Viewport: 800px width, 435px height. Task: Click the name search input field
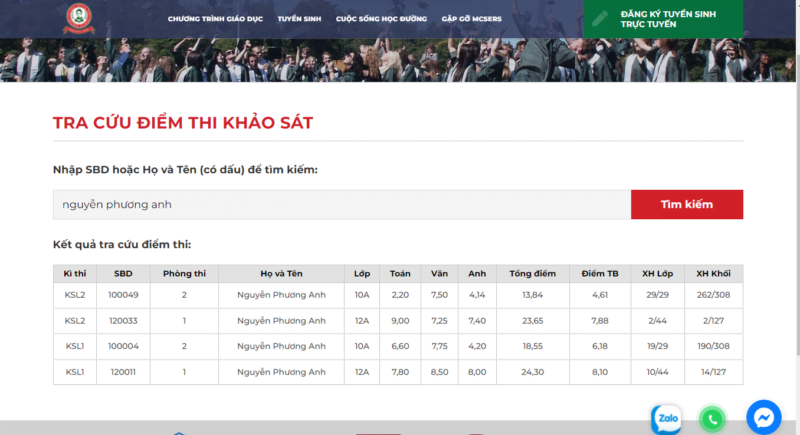pyautogui.click(x=341, y=204)
